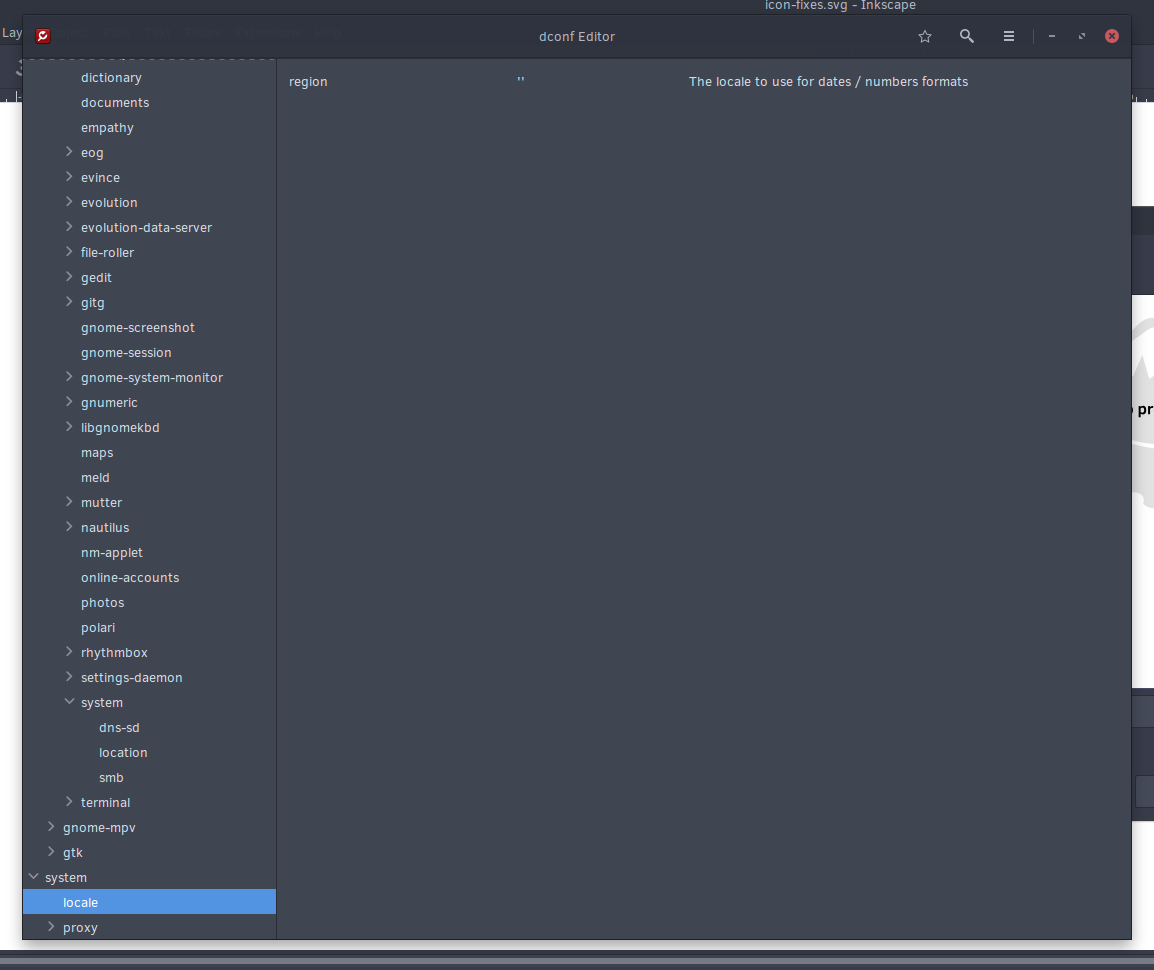This screenshot has height=970, width=1154.
Task: Select the online-accounts tree item
Action: 149,578
